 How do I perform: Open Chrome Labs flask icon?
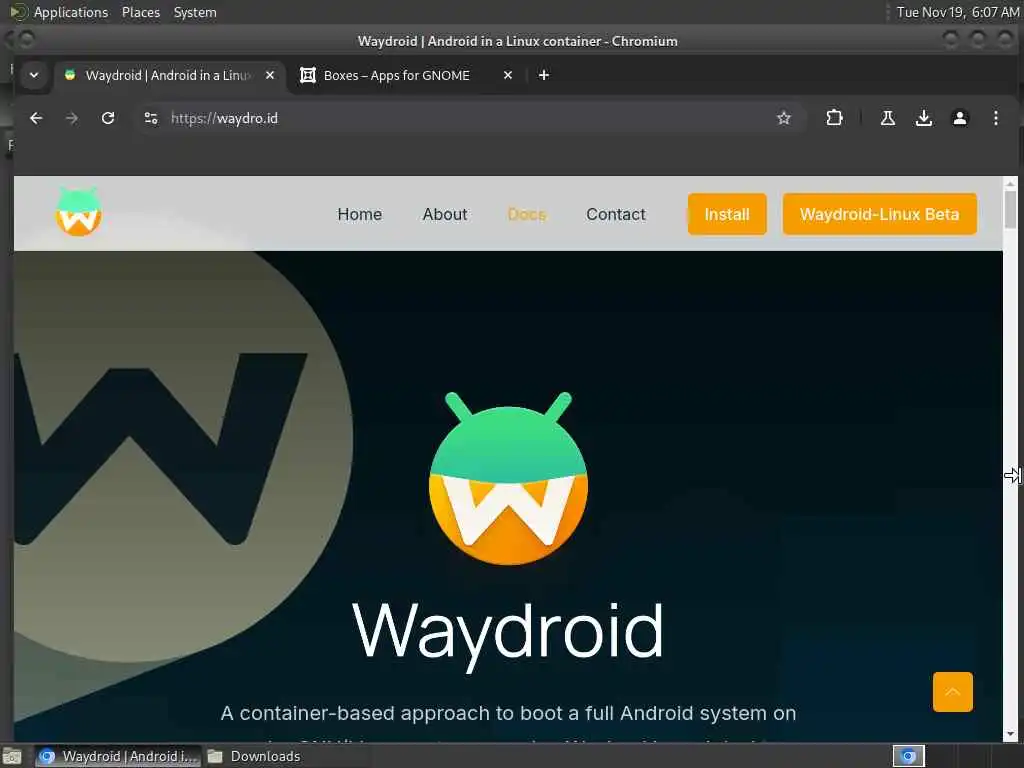pos(888,118)
